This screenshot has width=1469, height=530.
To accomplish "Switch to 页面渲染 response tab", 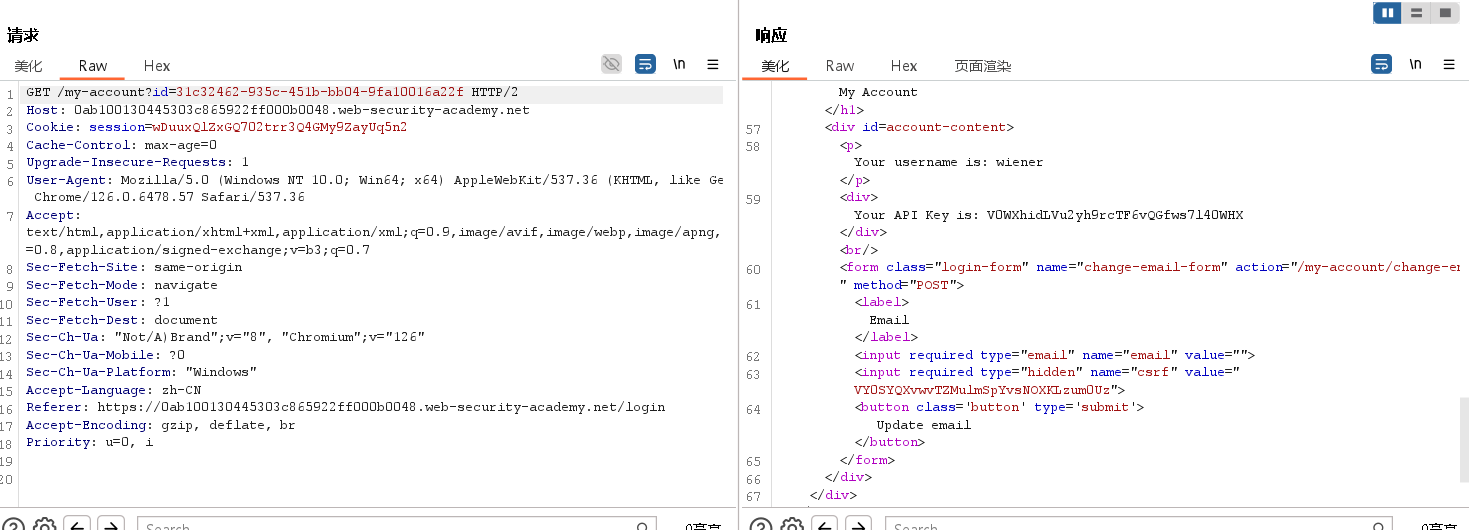I will click(x=982, y=66).
